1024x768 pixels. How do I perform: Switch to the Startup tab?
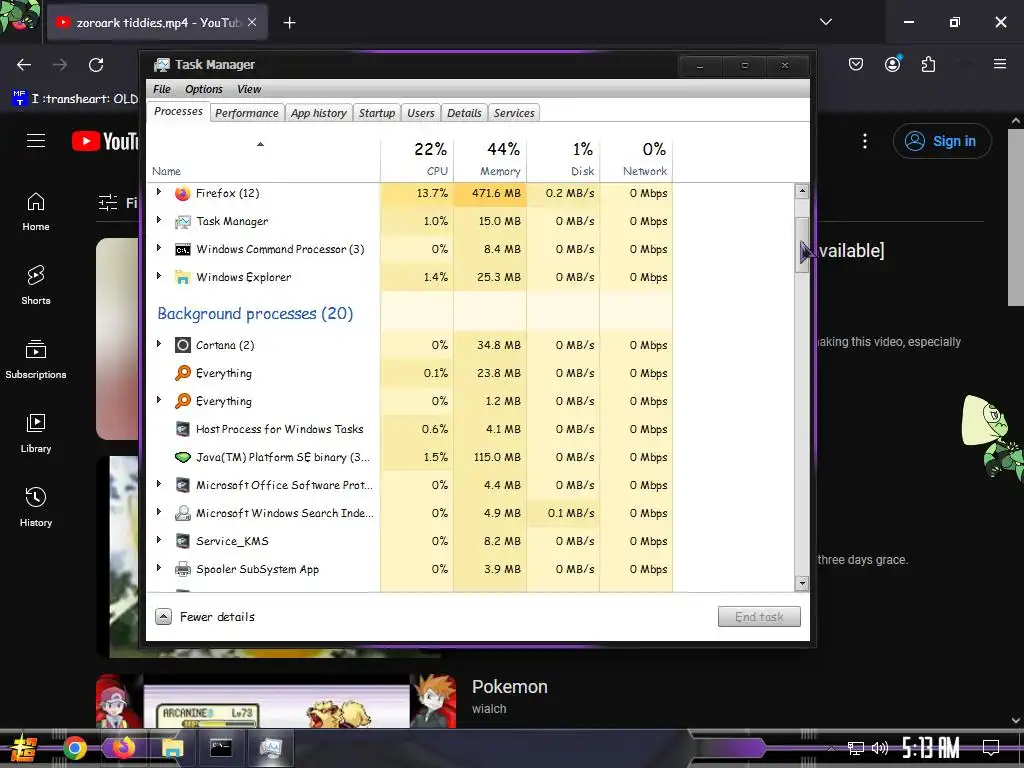click(377, 113)
